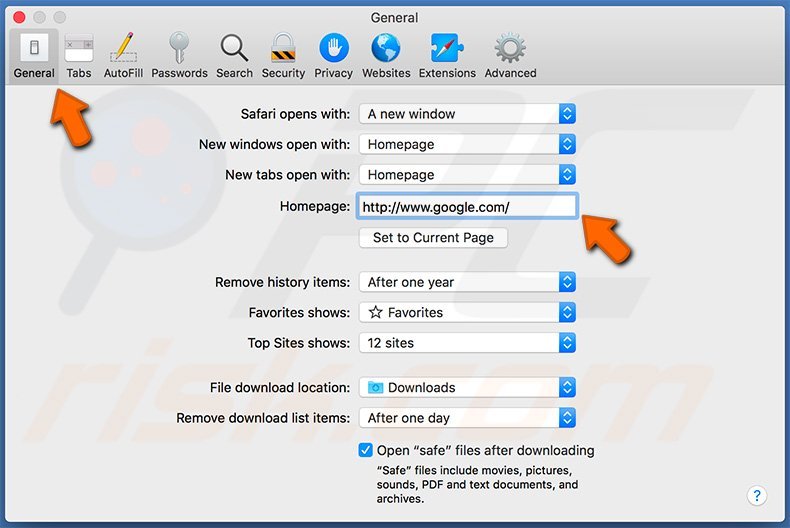This screenshot has width=790, height=528.
Task: Uncheck Open safe files after downloading
Action: point(365,450)
